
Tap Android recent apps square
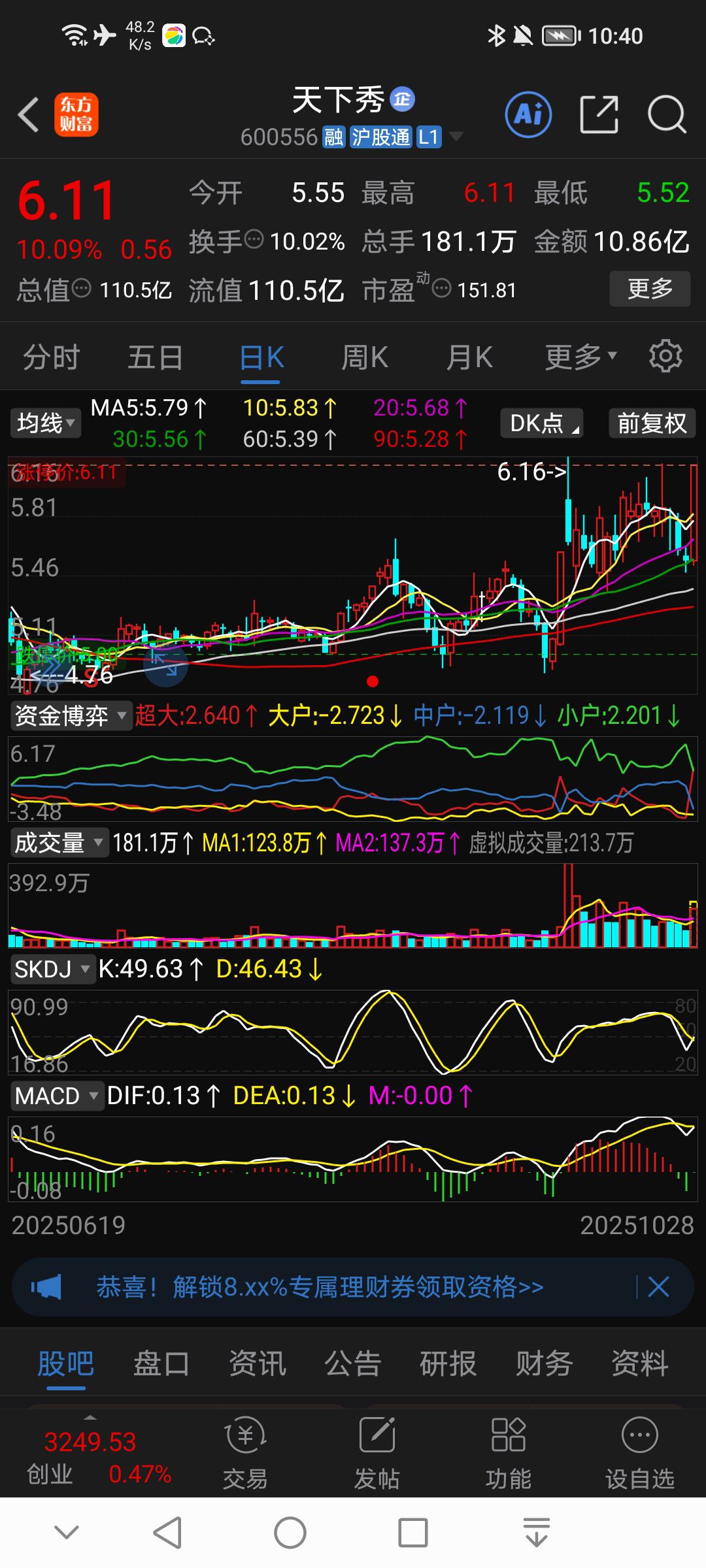(x=413, y=1533)
